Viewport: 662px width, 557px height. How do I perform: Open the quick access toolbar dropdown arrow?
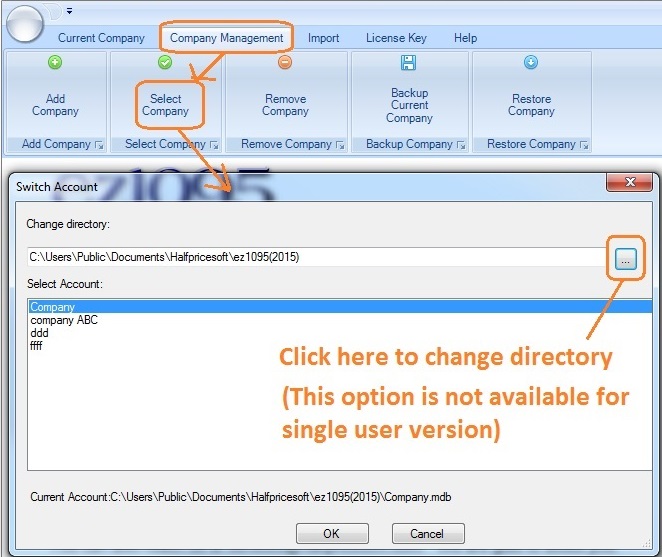pos(69,11)
